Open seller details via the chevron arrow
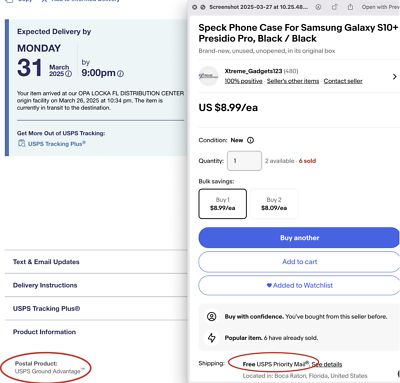This screenshot has width=400, height=383. 395,77
